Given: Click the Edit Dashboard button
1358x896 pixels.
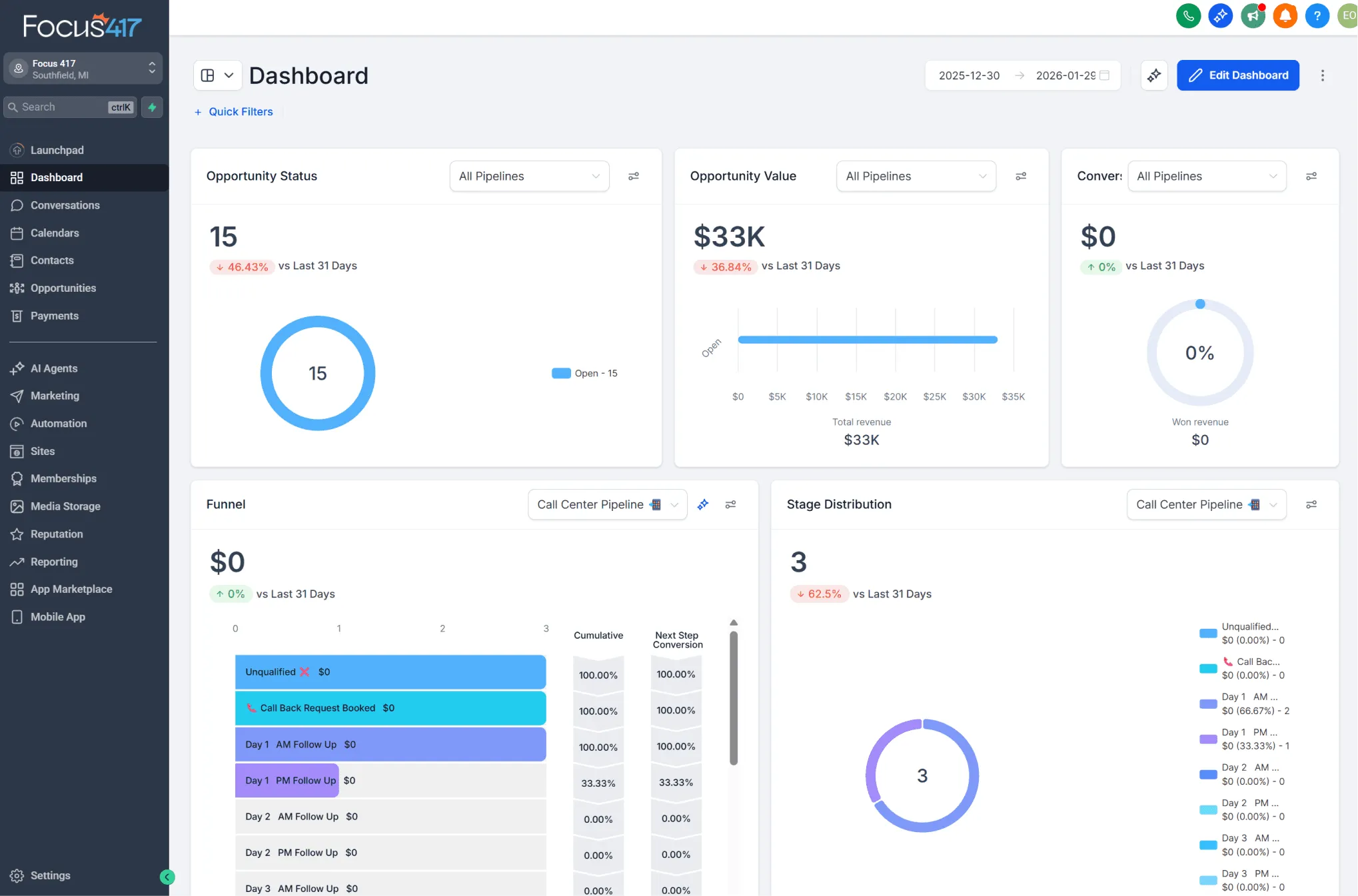Looking at the screenshot, I should 1237,75.
